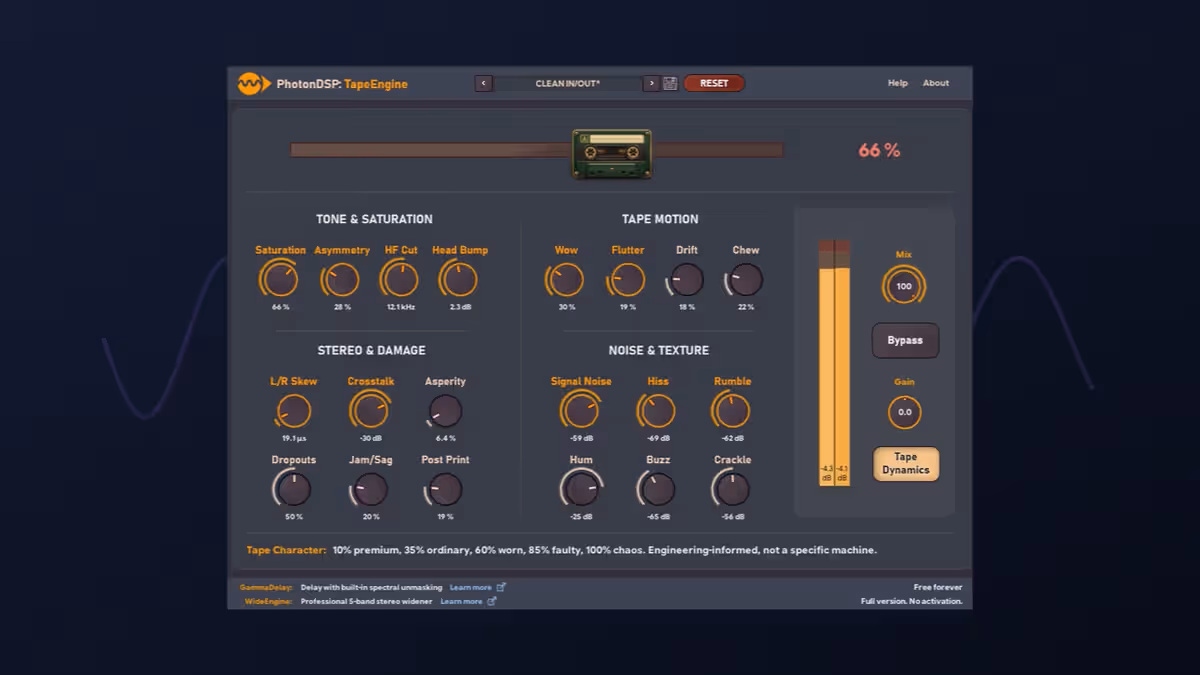Click the Jam/Sag knob
This screenshot has width=1200, height=675.
[x=371, y=489]
